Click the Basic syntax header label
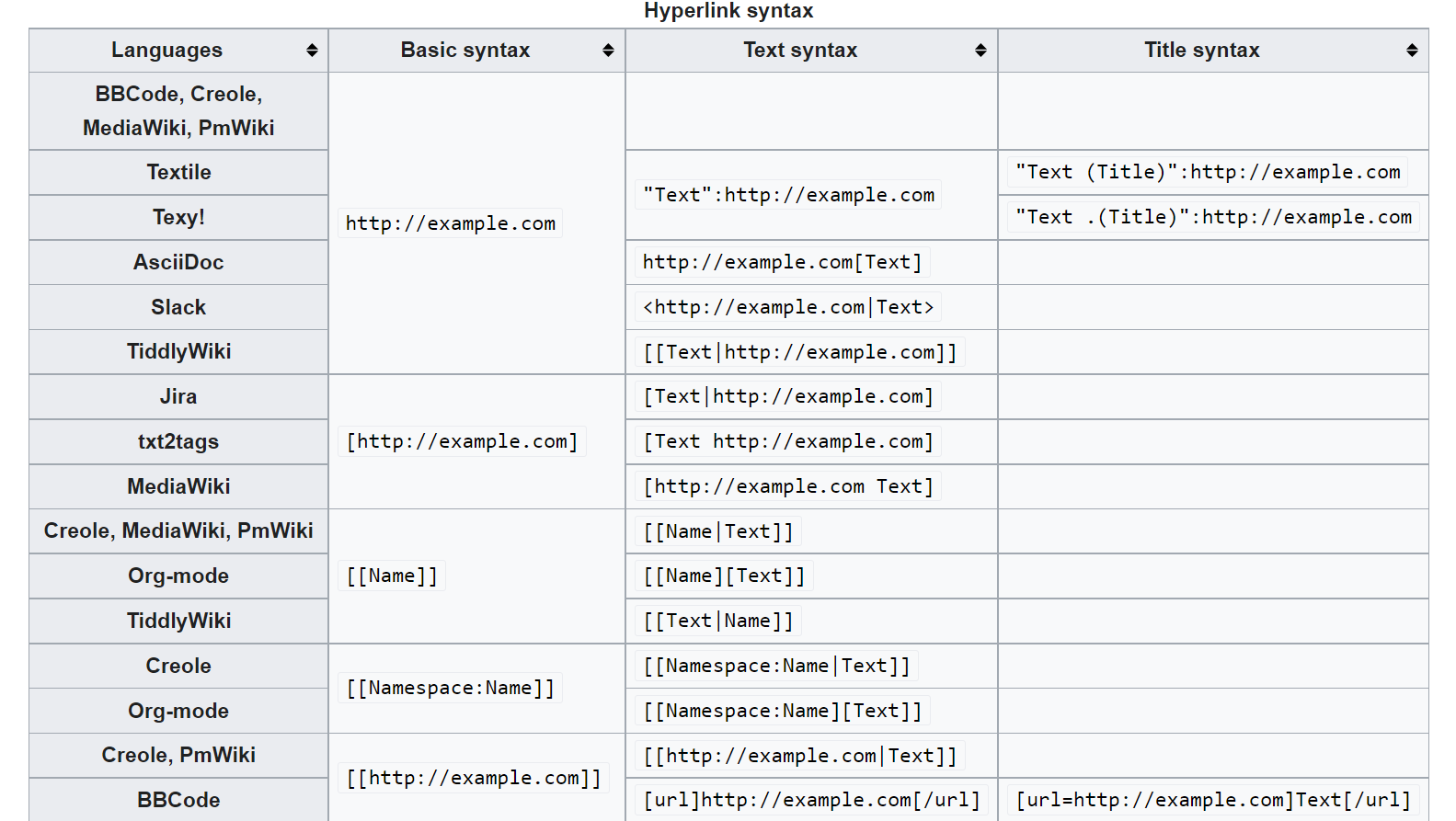The height and width of the screenshot is (821, 1456). (x=465, y=51)
